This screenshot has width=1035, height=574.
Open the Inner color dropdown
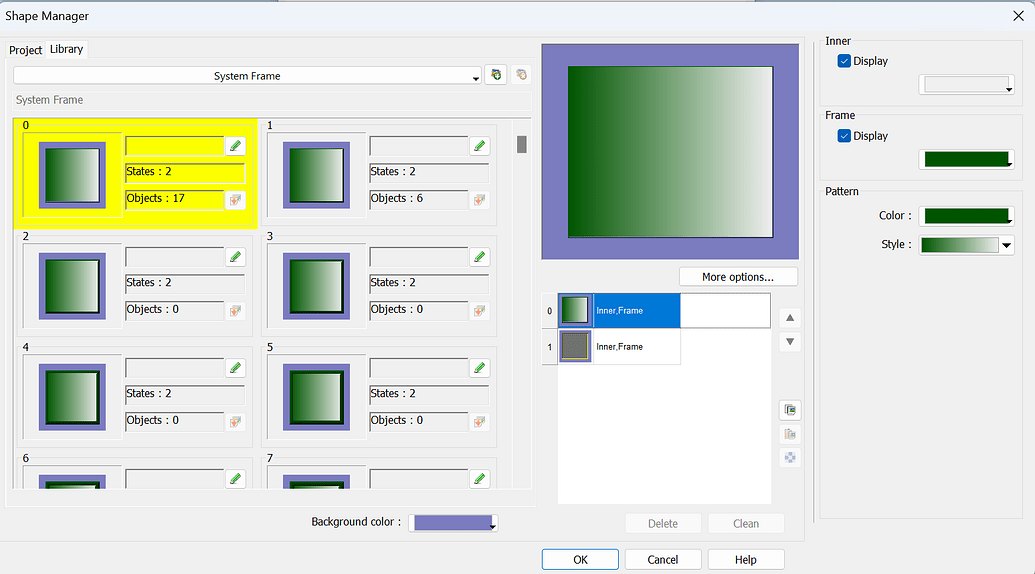(x=966, y=84)
